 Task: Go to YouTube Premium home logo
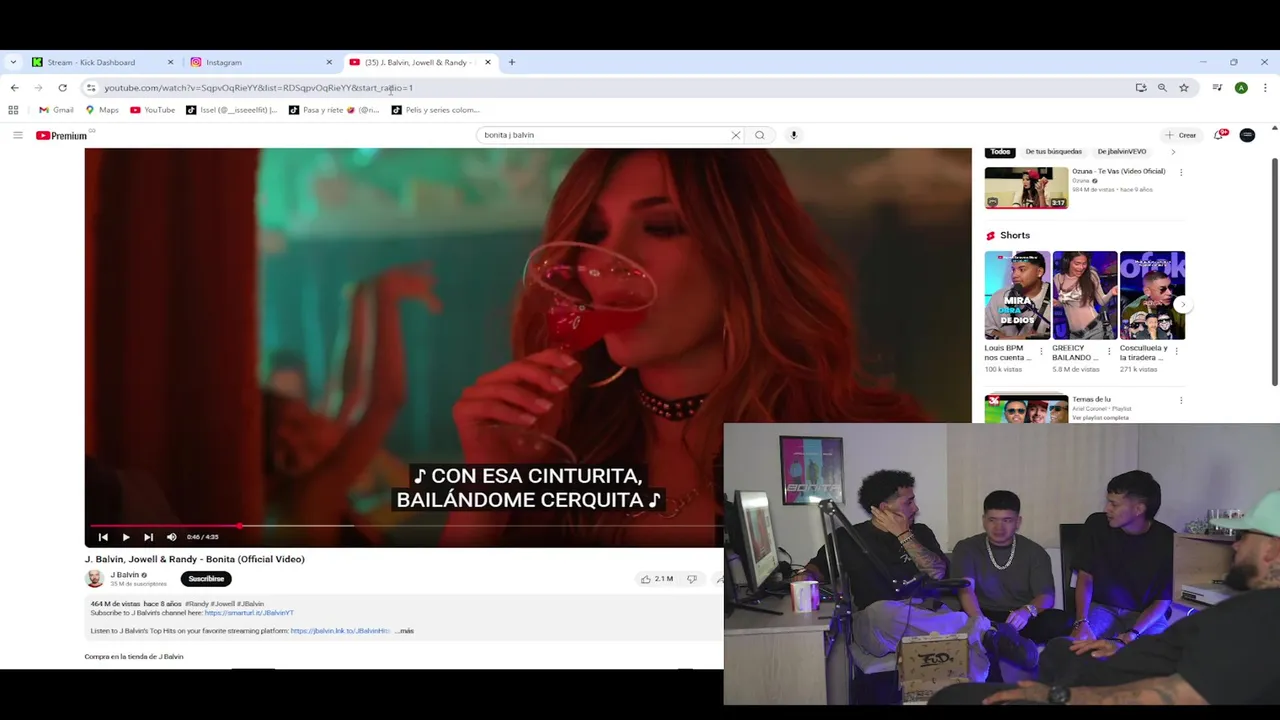pyautogui.click(x=61, y=135)
